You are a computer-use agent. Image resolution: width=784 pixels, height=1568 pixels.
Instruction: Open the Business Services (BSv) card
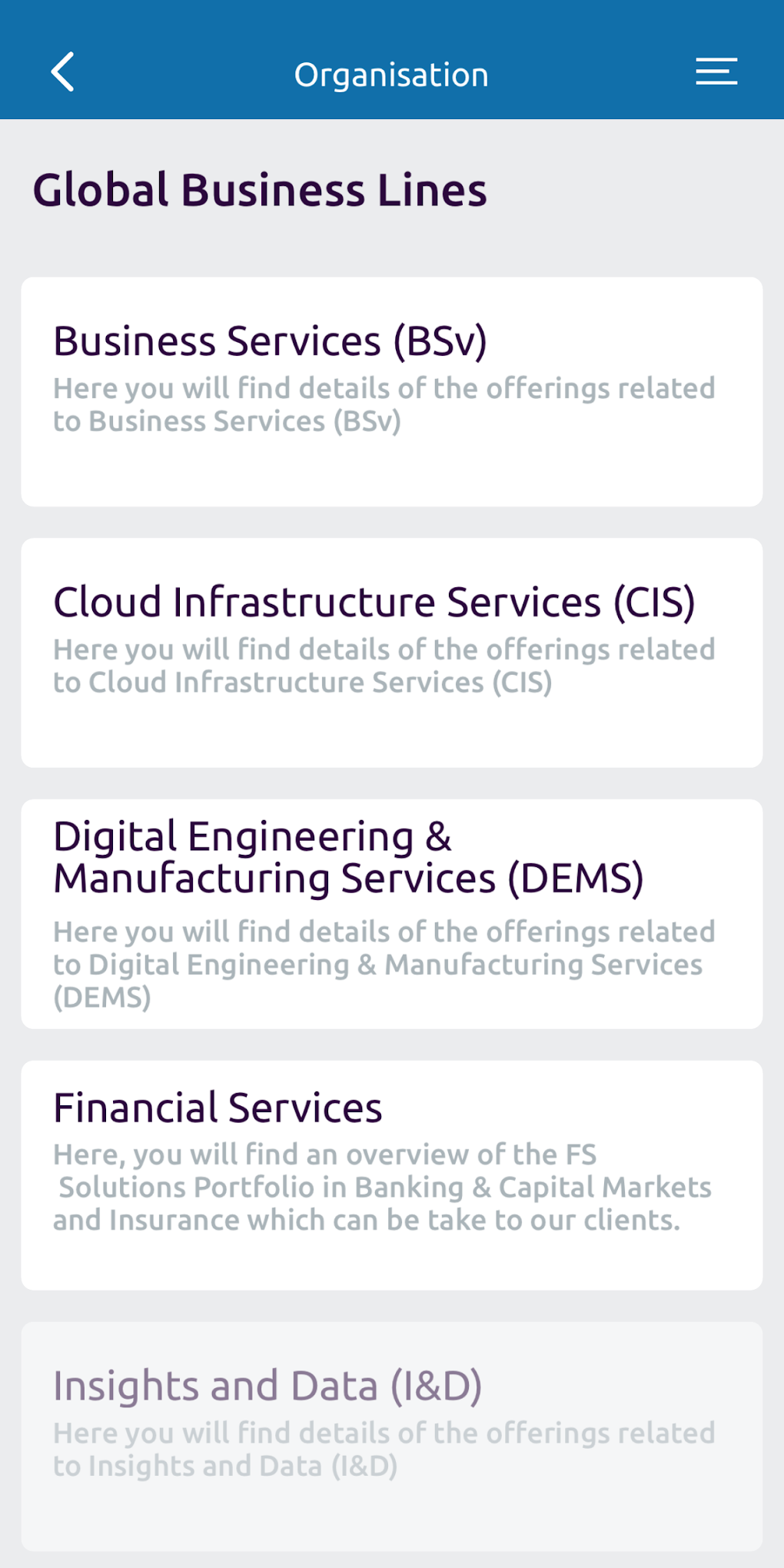point(392,473)
